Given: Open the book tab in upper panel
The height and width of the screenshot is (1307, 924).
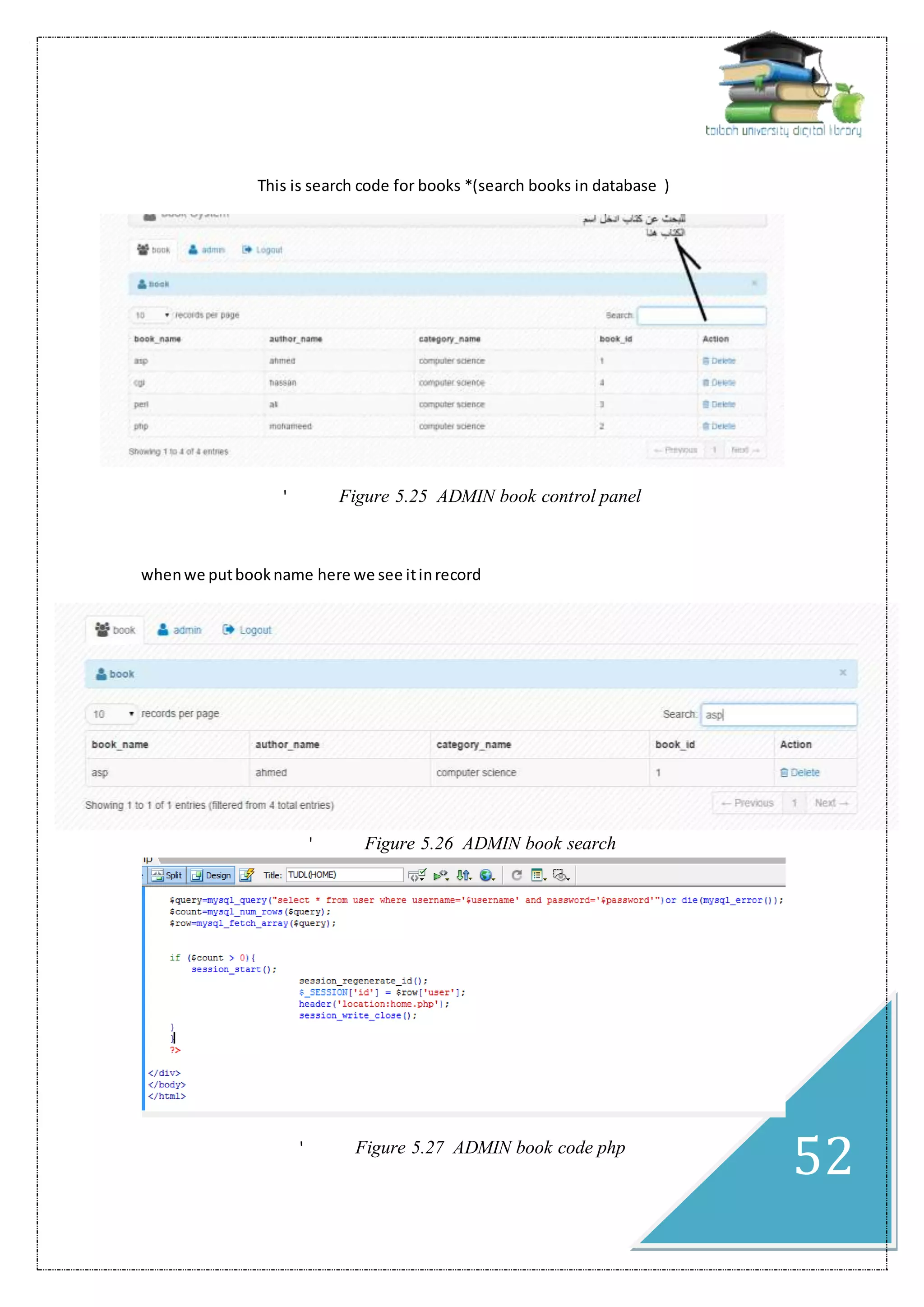Looking at the screenshot, I should coord(153,249).
